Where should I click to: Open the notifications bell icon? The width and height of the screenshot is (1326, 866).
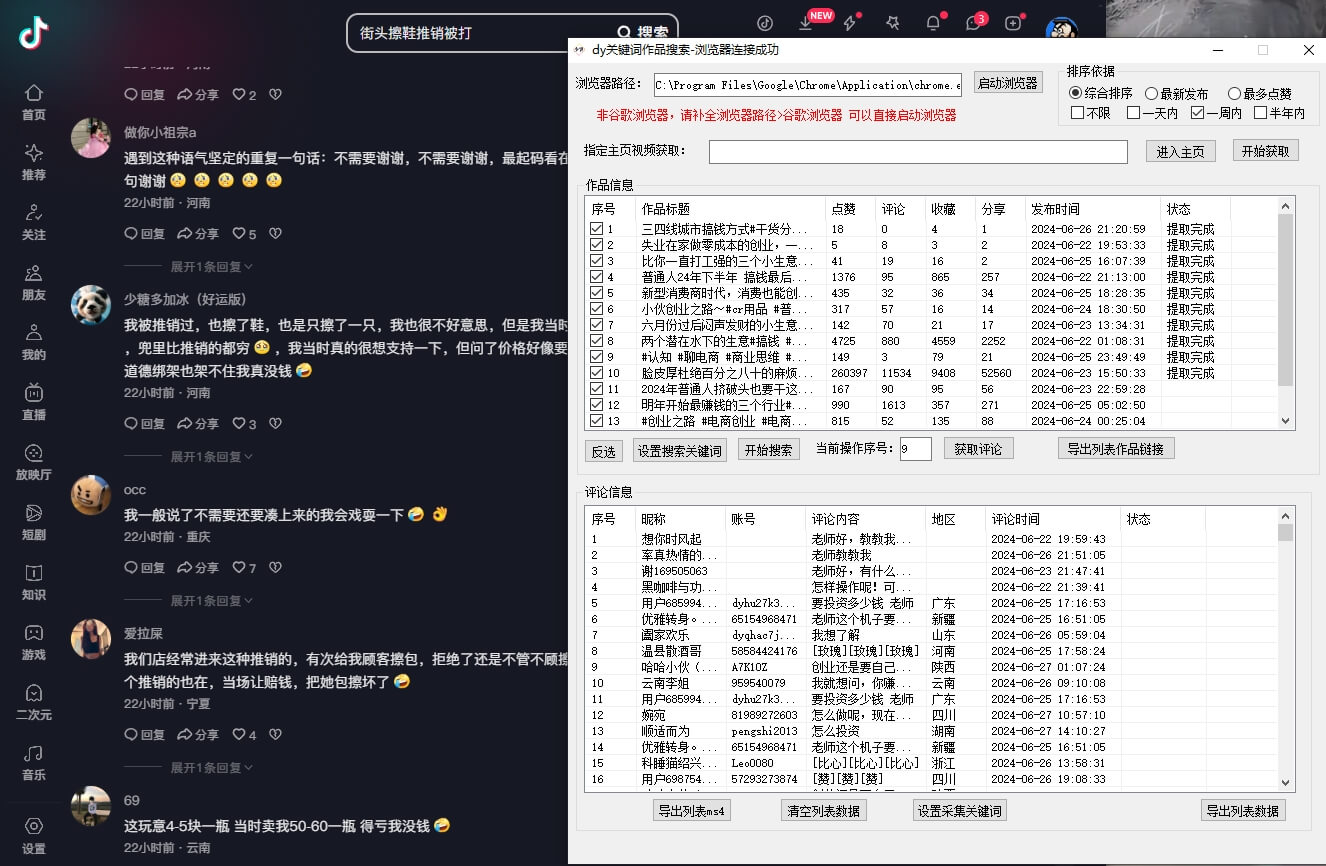click(932, 22)
